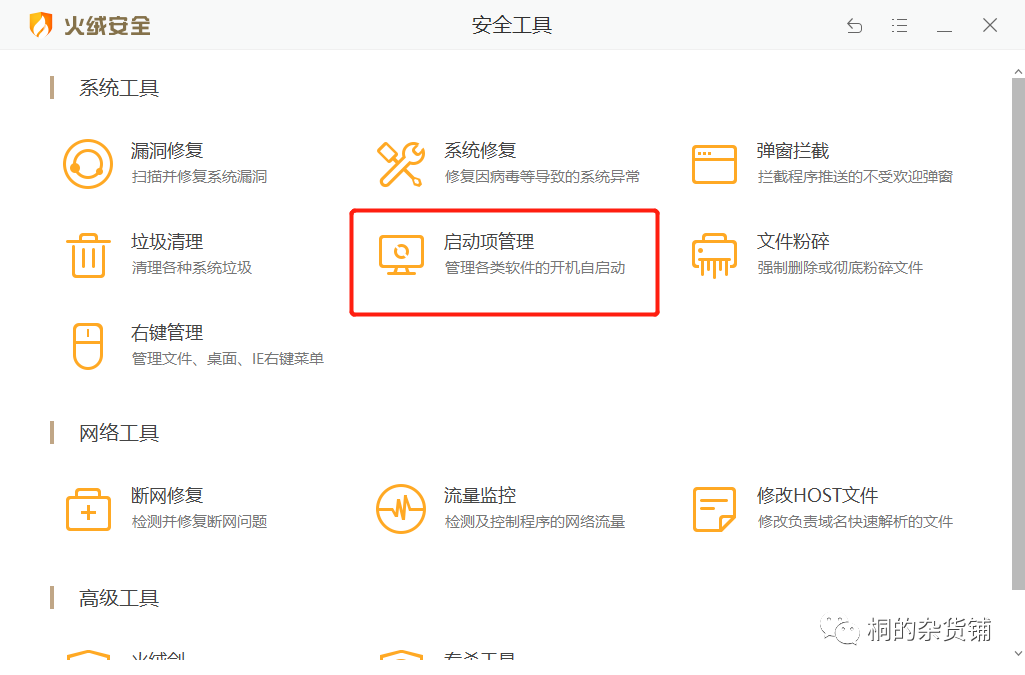Minimize the 安全工具 window
Screen dimensions: 1025x675
(x=944, y=26)
